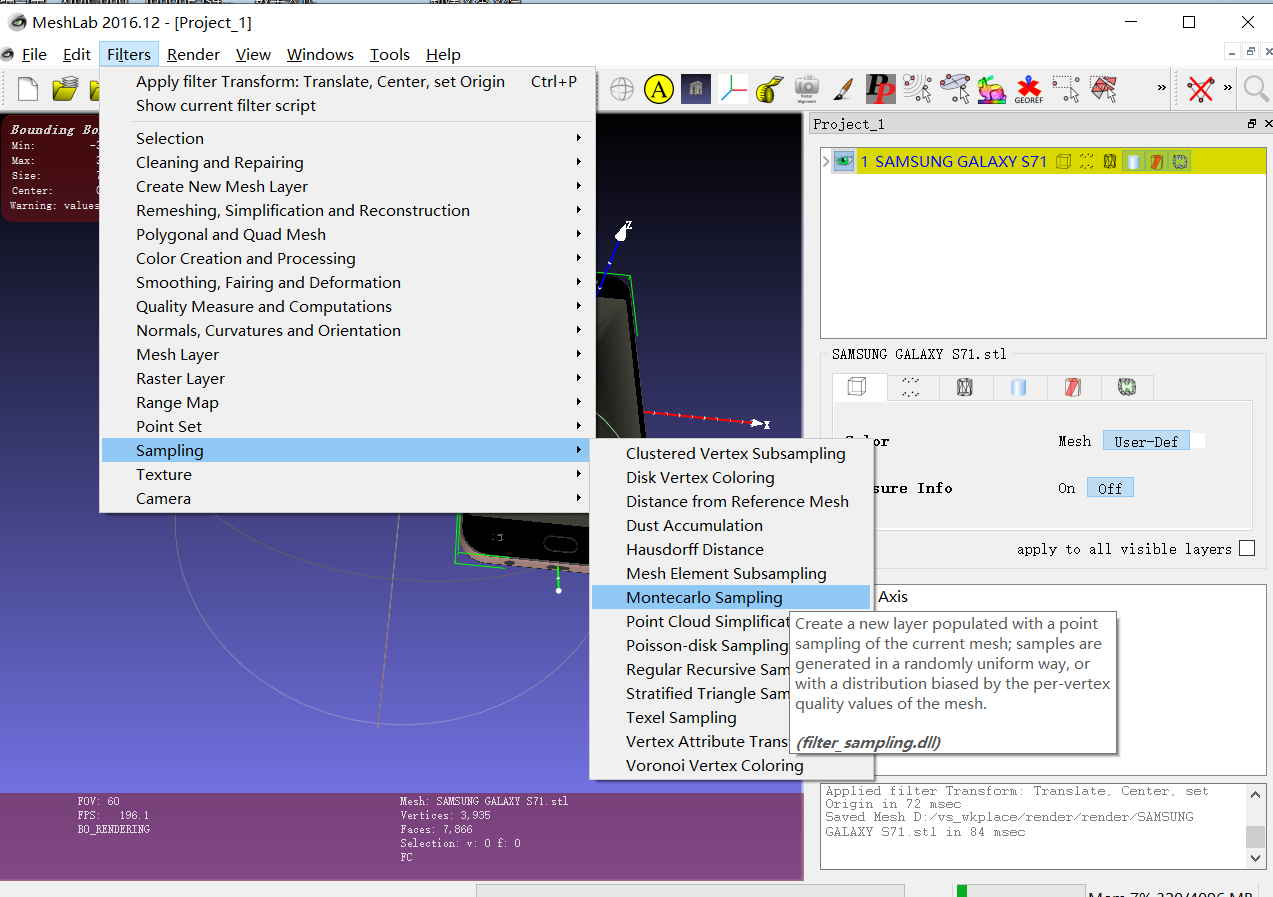1273x897 pixels.
Task: Choose Mesh color option
Action: click(1075, 441)
